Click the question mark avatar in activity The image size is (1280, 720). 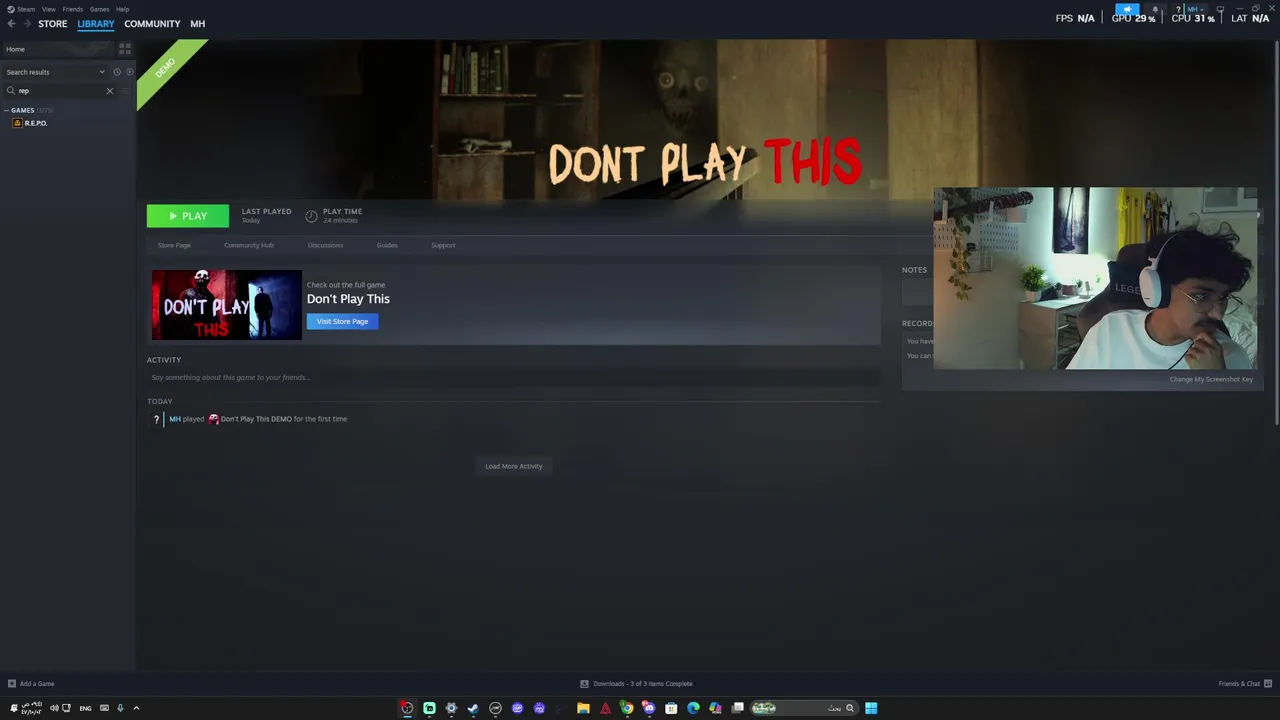156,419
